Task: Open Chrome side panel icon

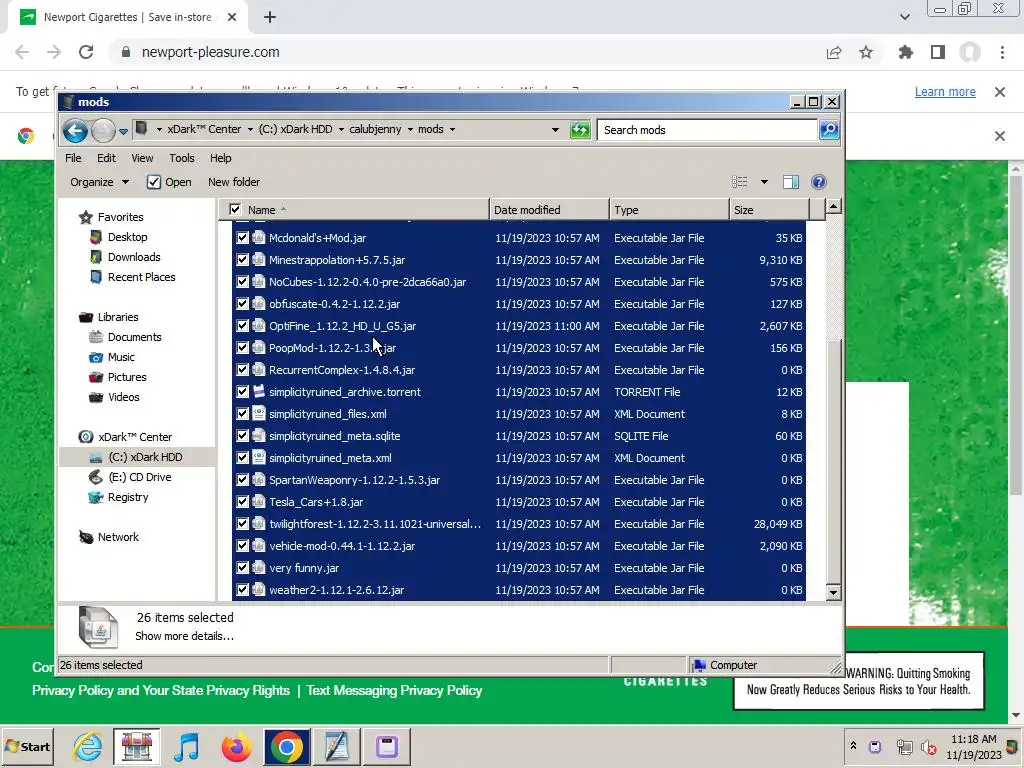Action: pyautogui.click(x=938, y=52)
